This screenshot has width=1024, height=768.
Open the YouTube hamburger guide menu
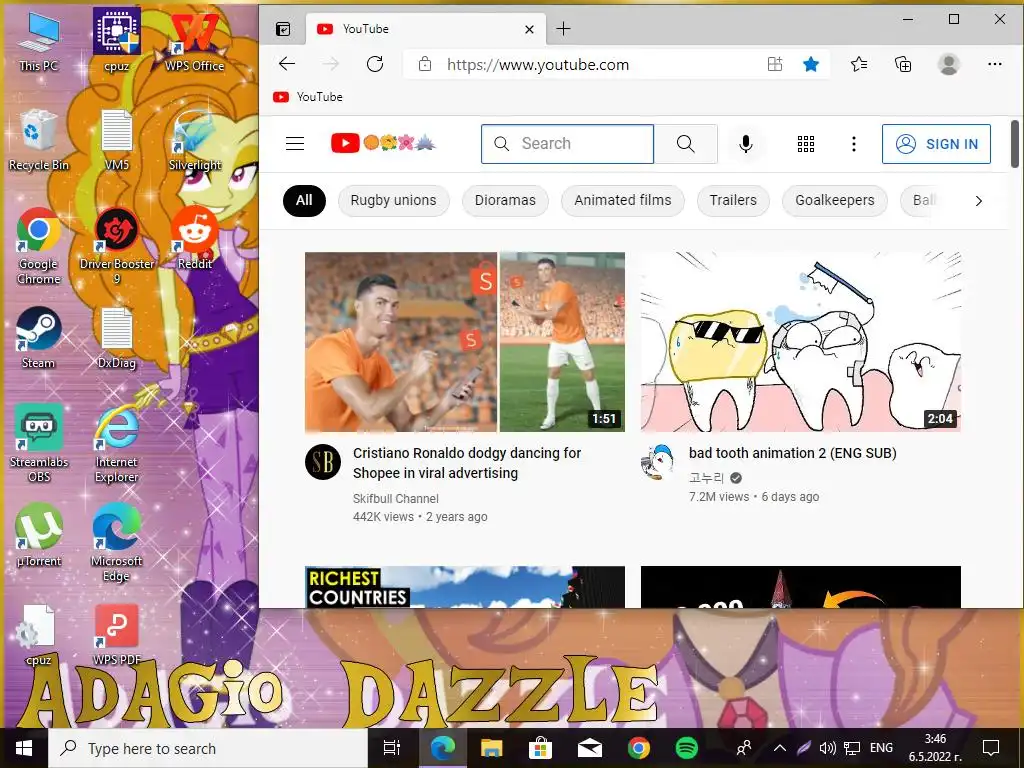tap(295, 144)
